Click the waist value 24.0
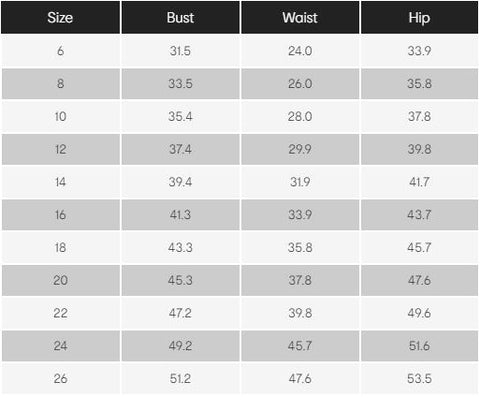This screenshot has width=480, height=397. (300, 51)
